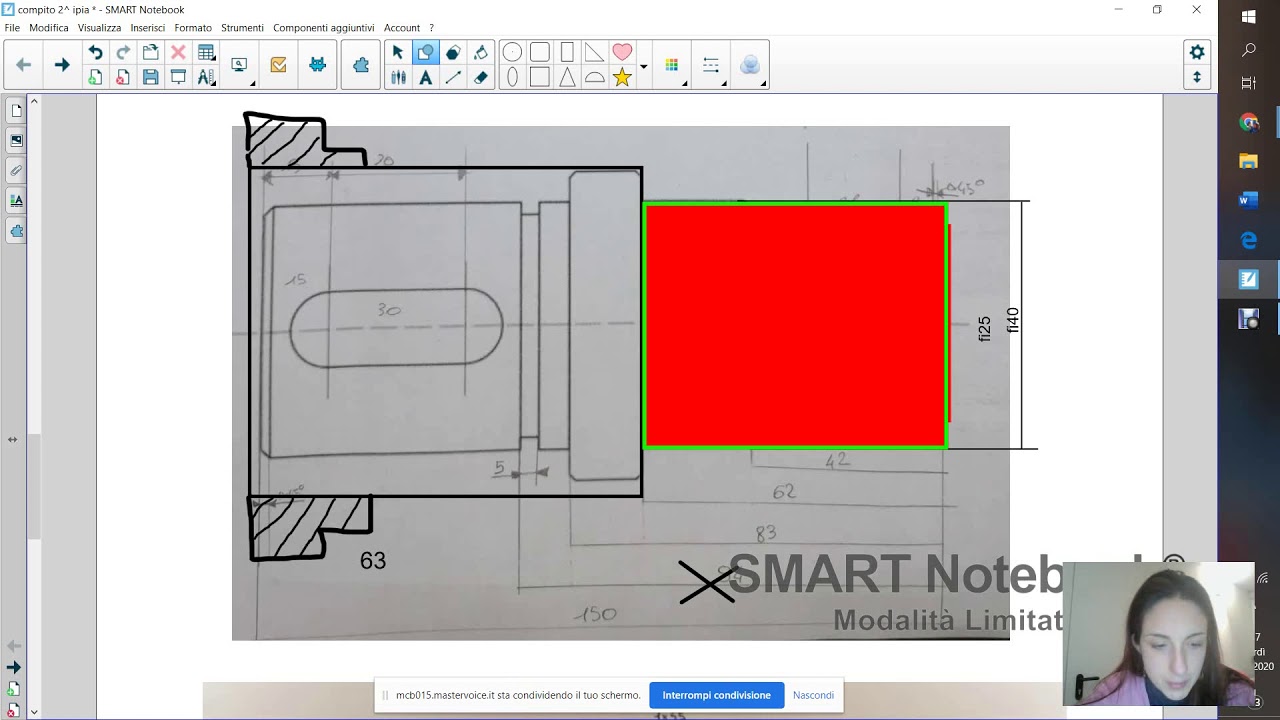1280x720 pixels.
Task: Go to next page with forward arrow
Action: pos(62,65)
